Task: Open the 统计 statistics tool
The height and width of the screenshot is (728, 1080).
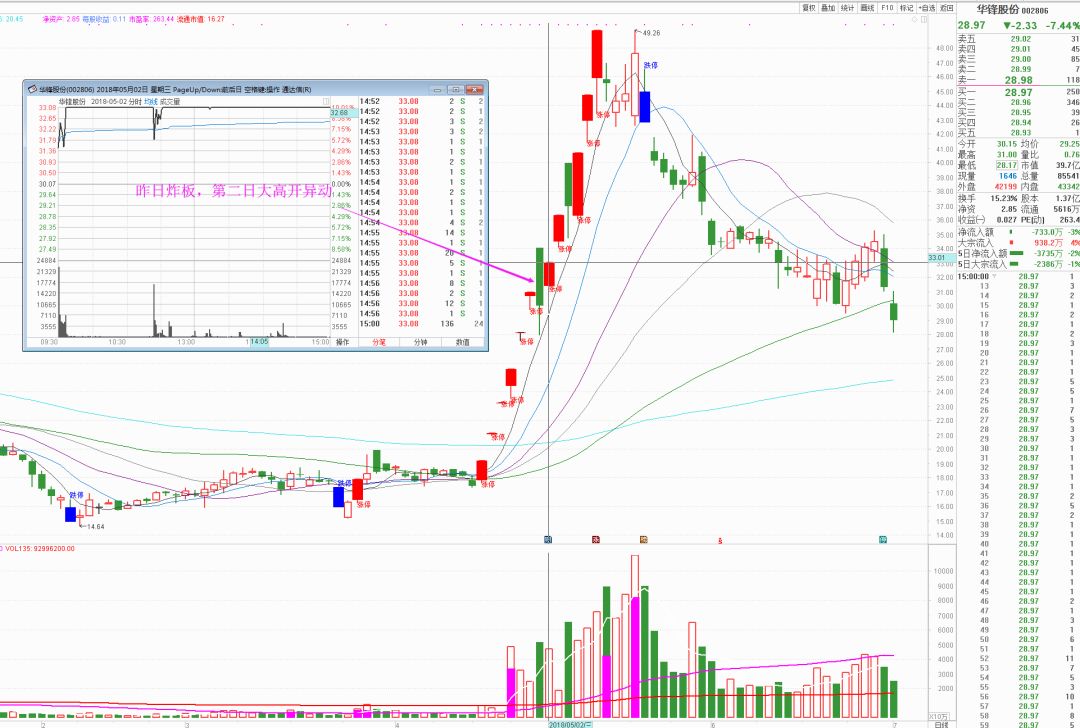Action: 848,8
